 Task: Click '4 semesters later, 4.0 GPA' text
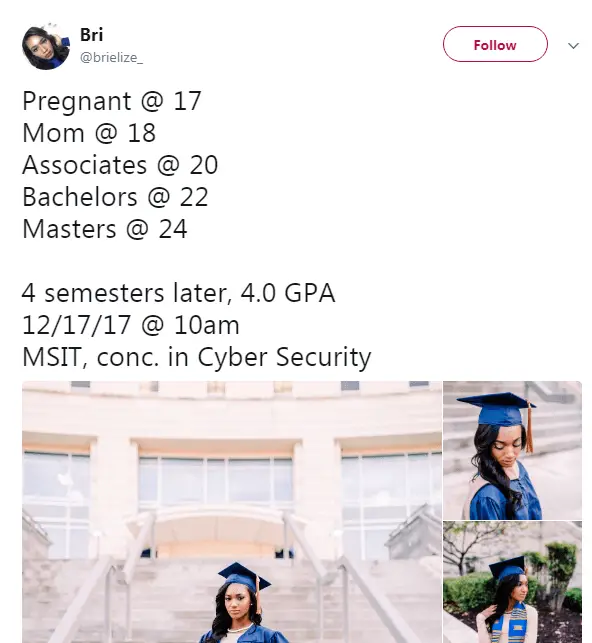point(178,293)
